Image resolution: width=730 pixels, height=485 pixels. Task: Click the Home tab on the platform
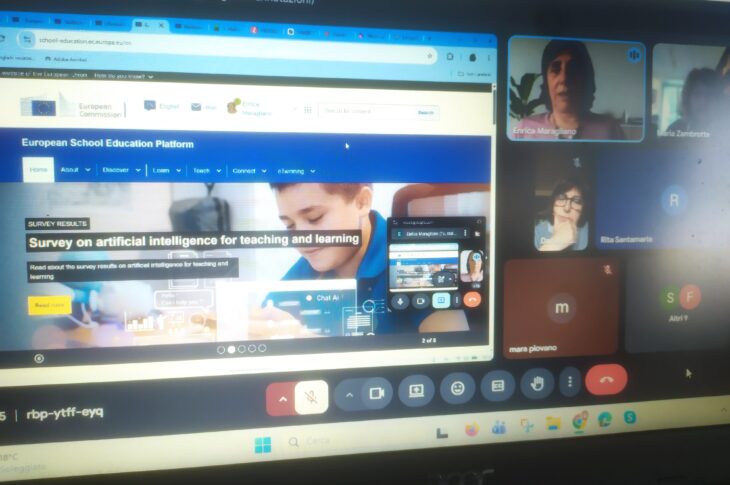tap(38, 169)
